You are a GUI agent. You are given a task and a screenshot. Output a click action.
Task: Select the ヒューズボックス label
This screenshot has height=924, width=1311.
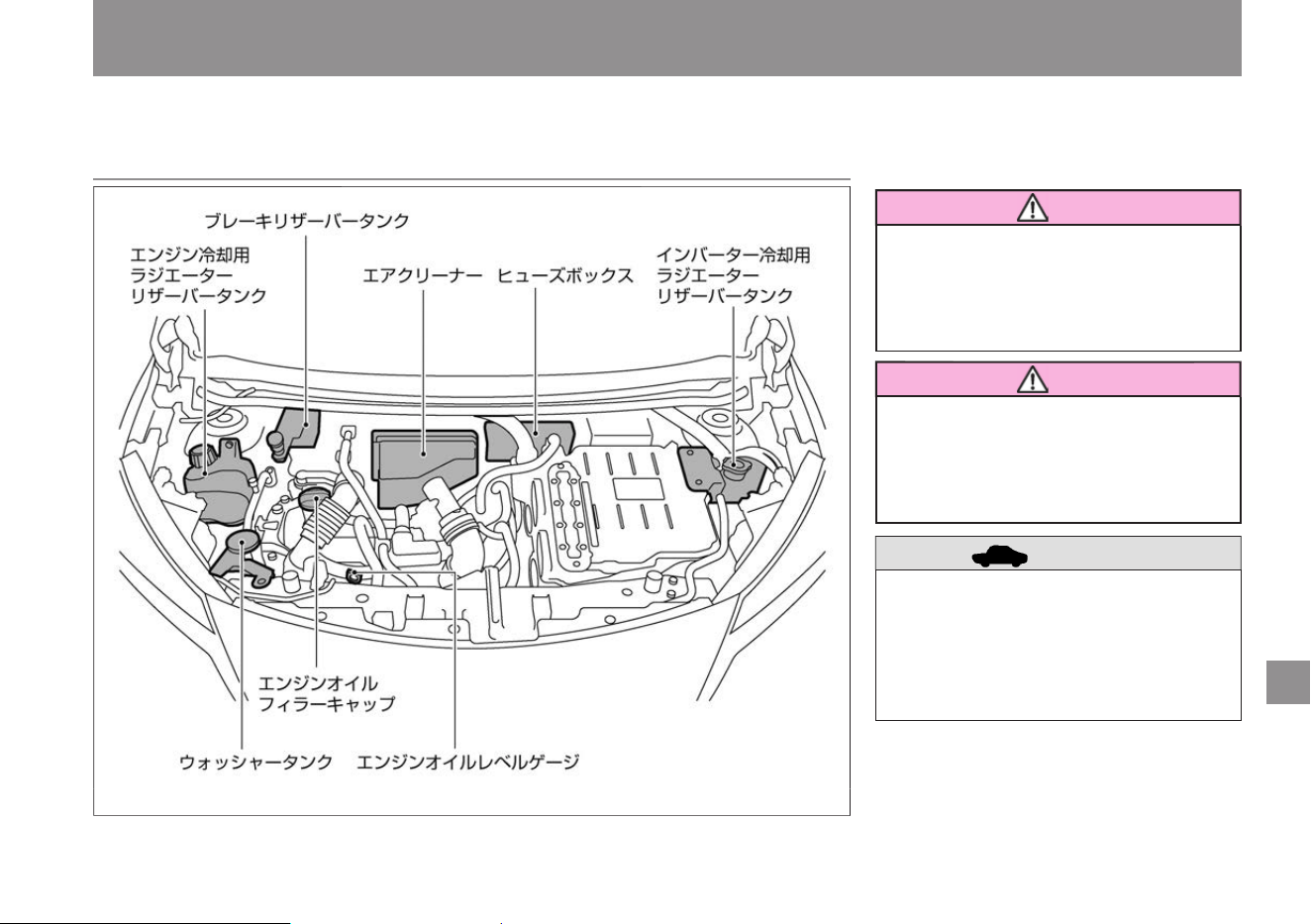[x=565, y=275]
